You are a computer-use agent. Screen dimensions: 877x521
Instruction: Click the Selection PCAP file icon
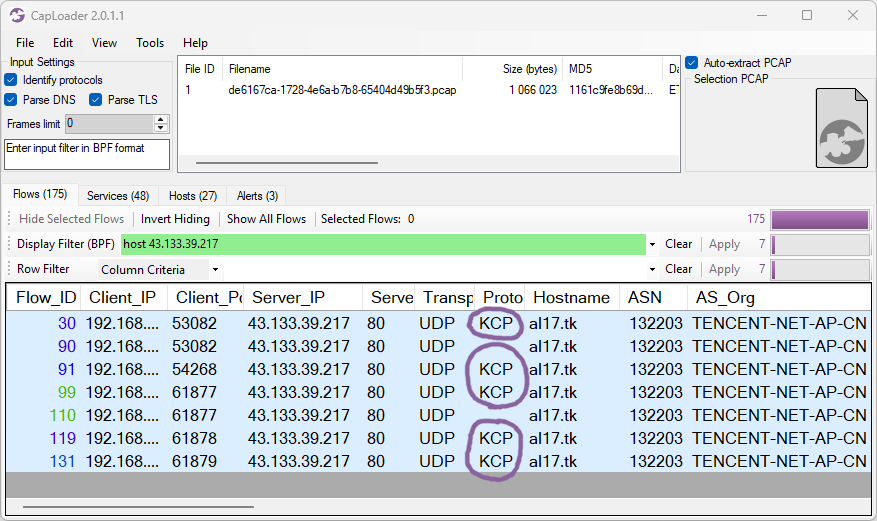coord(842,128)
